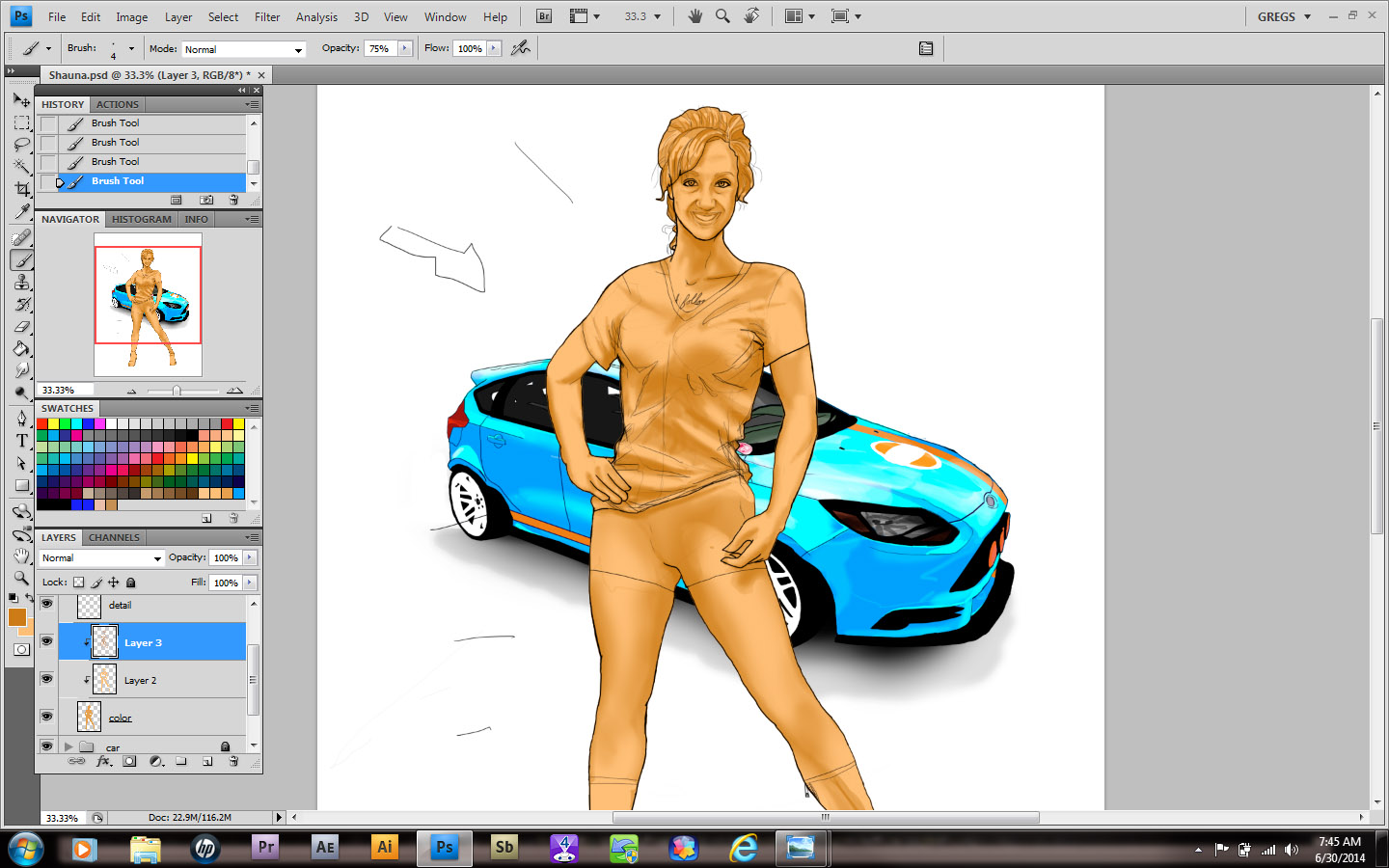Pick the Eyedropper tool
The width and height of the screenshot is (1389, 868).
21,212
